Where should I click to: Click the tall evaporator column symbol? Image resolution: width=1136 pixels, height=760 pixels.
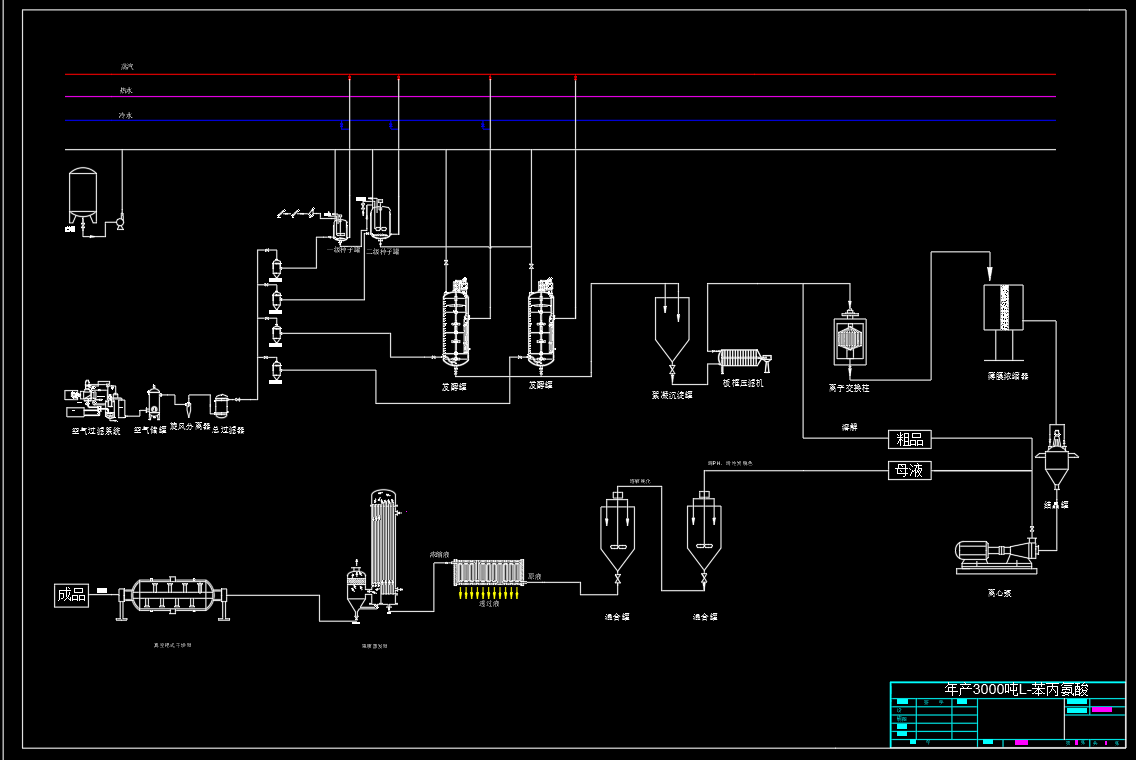[383, 545]
